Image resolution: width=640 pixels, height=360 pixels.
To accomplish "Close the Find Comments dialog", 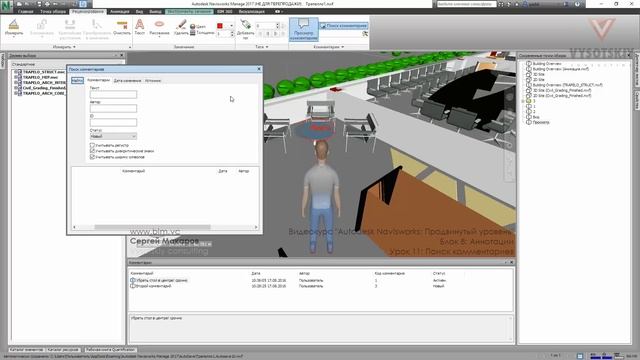I will point(259,69).
